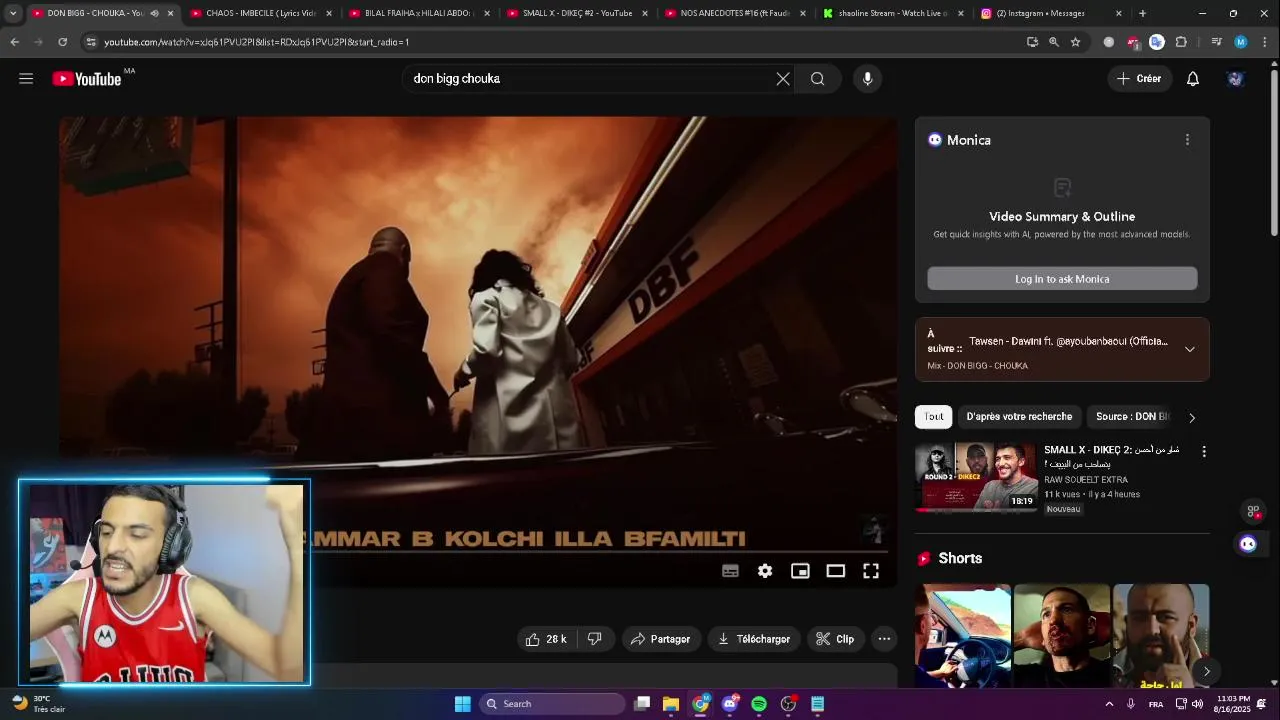Switch to shaoline Stream tab
Screen dimensions: 1280x720
coord(893,13)
